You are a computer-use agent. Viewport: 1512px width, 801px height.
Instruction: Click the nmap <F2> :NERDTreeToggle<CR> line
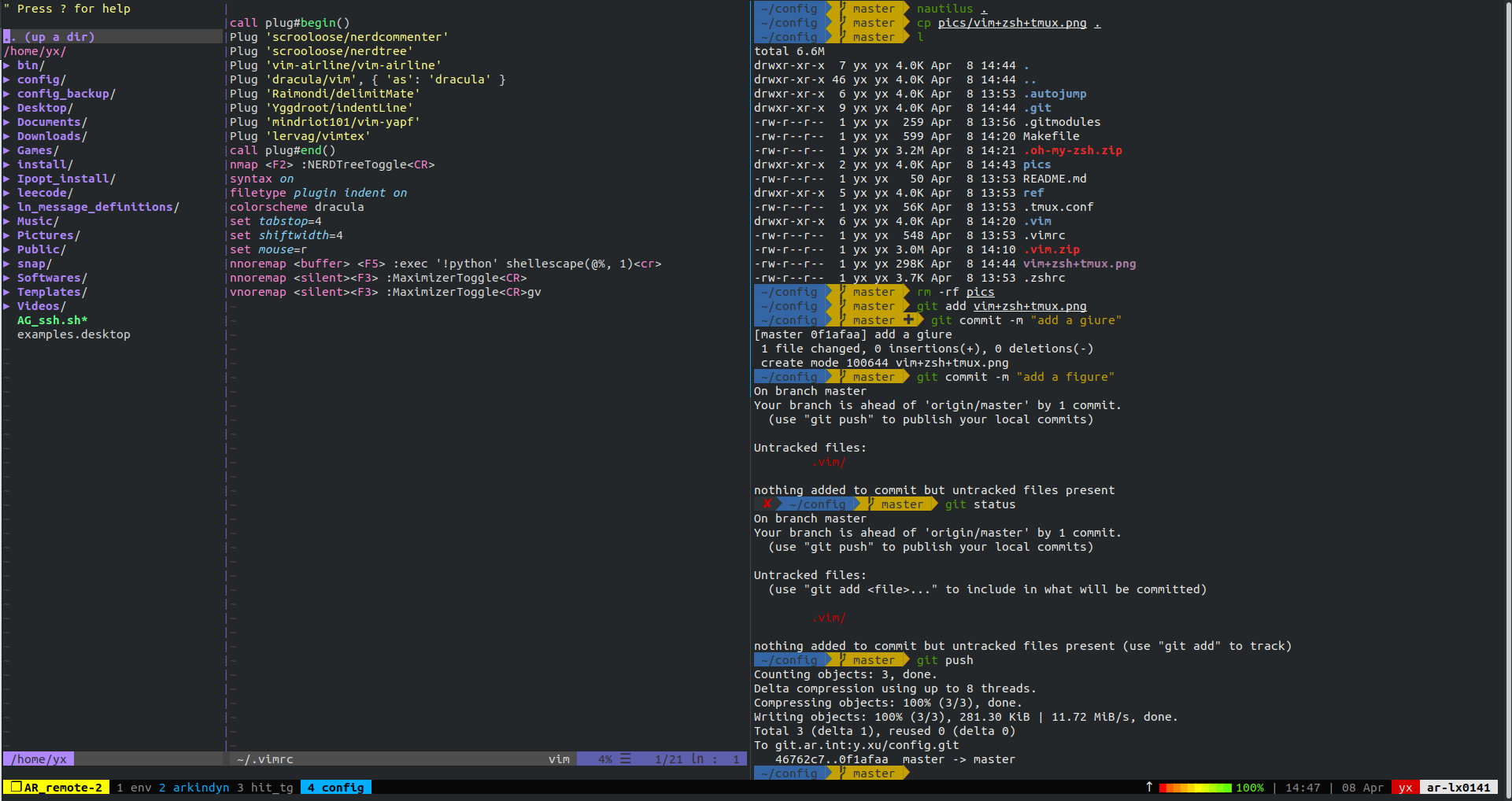pos(332,164)
